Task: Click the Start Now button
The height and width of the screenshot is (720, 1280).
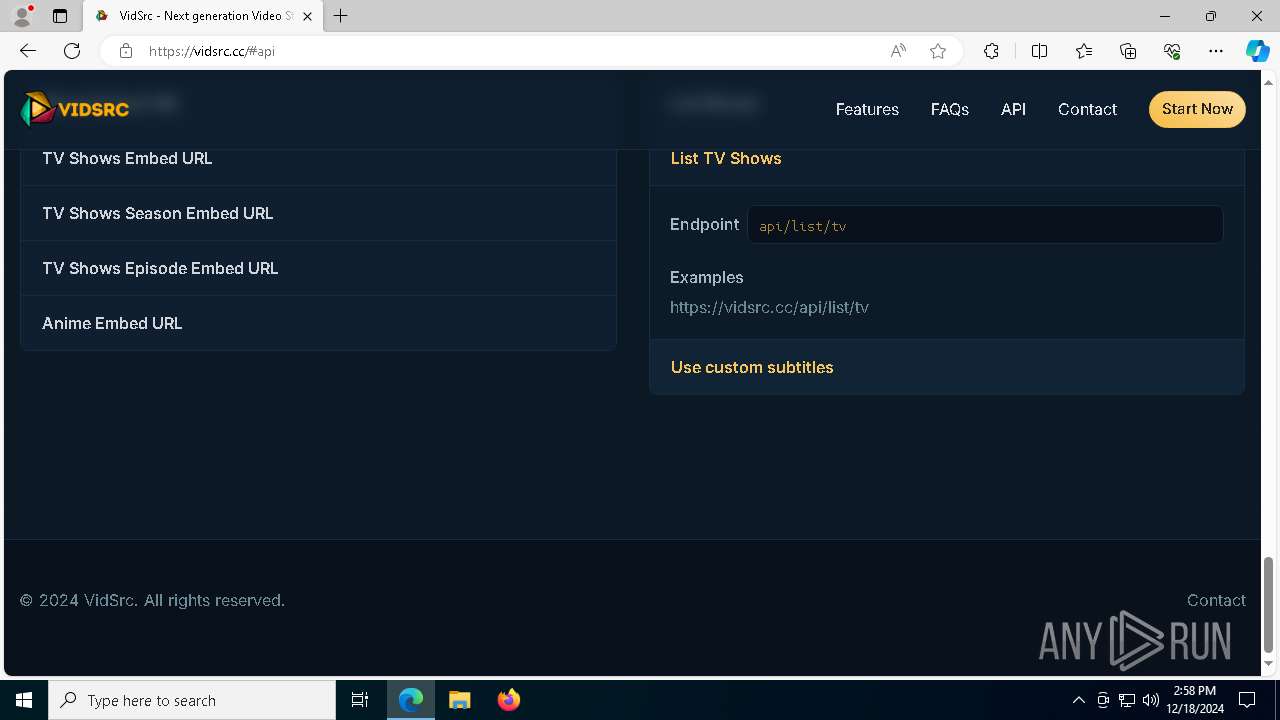Action: point(1197,109)
